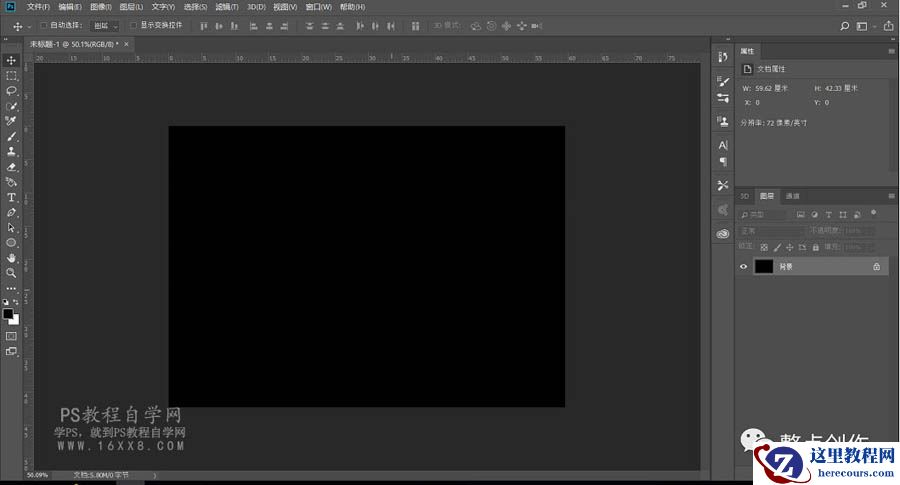
Task: Open the Creative Cloud Libraries panel icon
Action: [723, 233]
